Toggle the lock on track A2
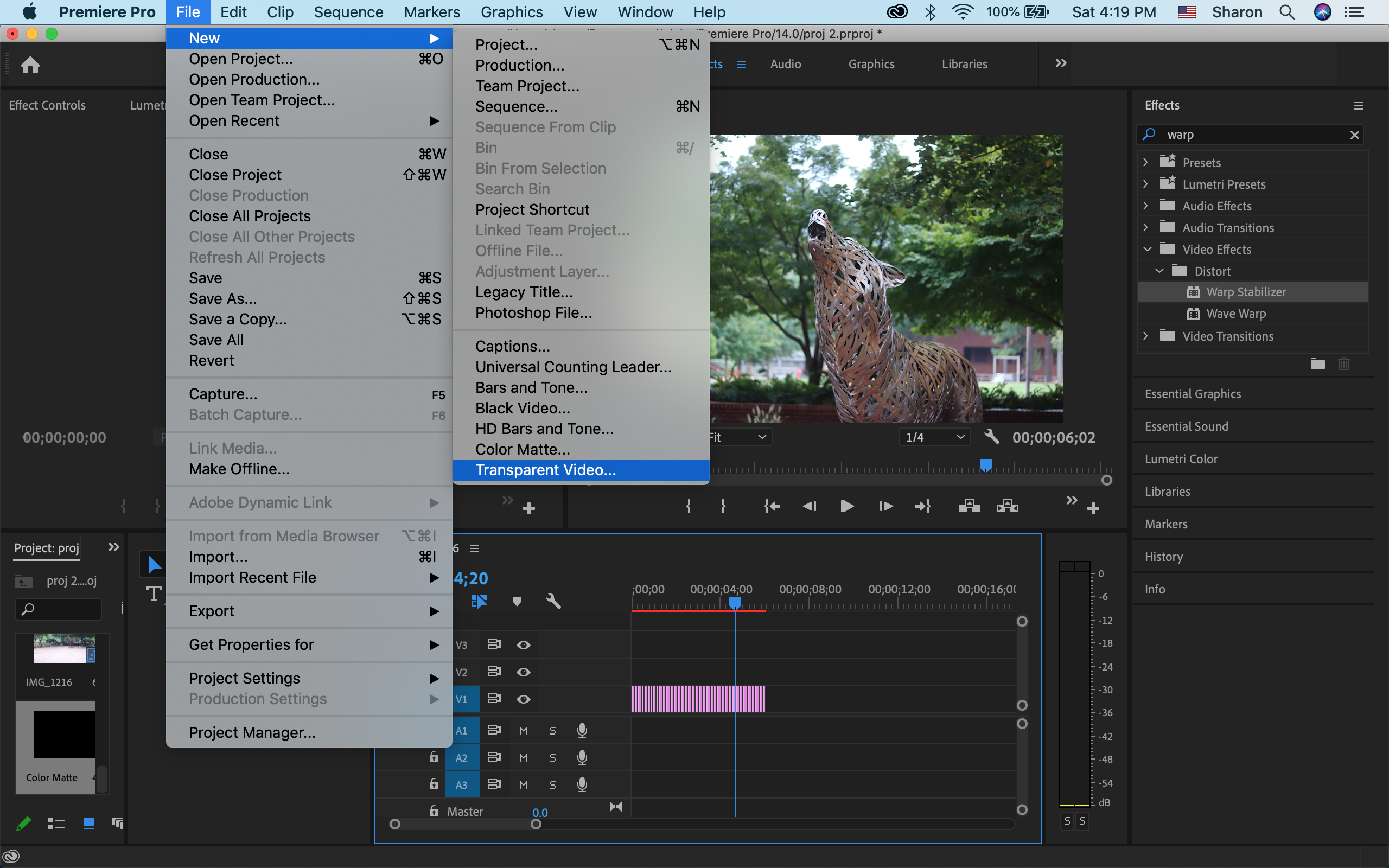 pos(434,757)
